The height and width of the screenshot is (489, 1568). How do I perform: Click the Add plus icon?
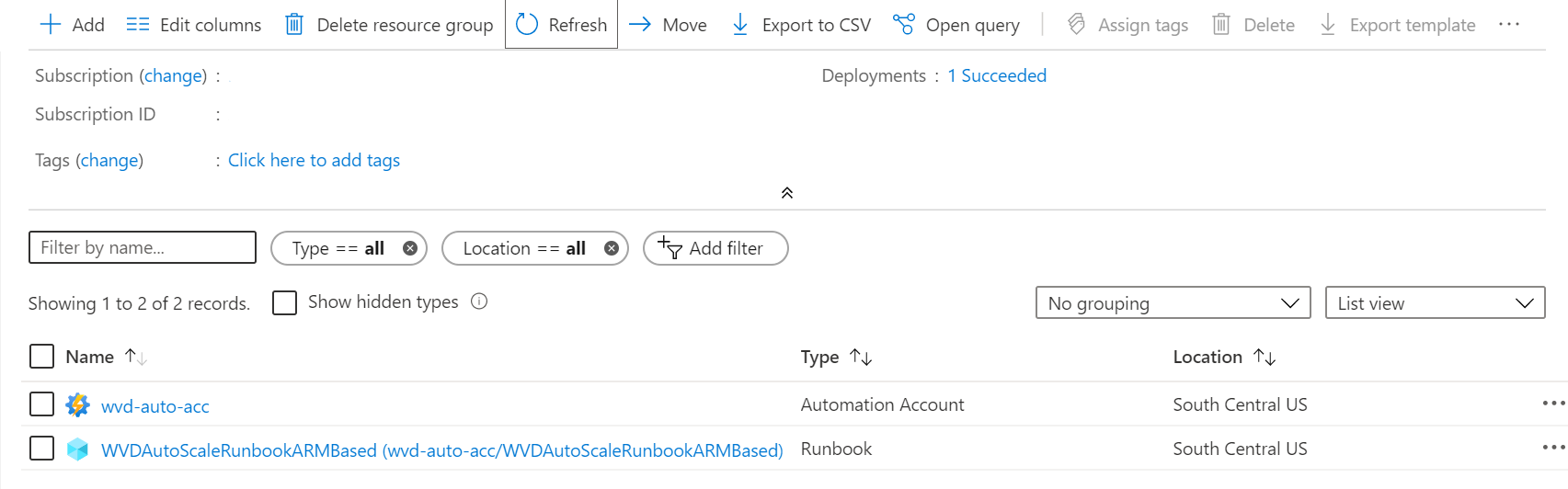point(51,25)
